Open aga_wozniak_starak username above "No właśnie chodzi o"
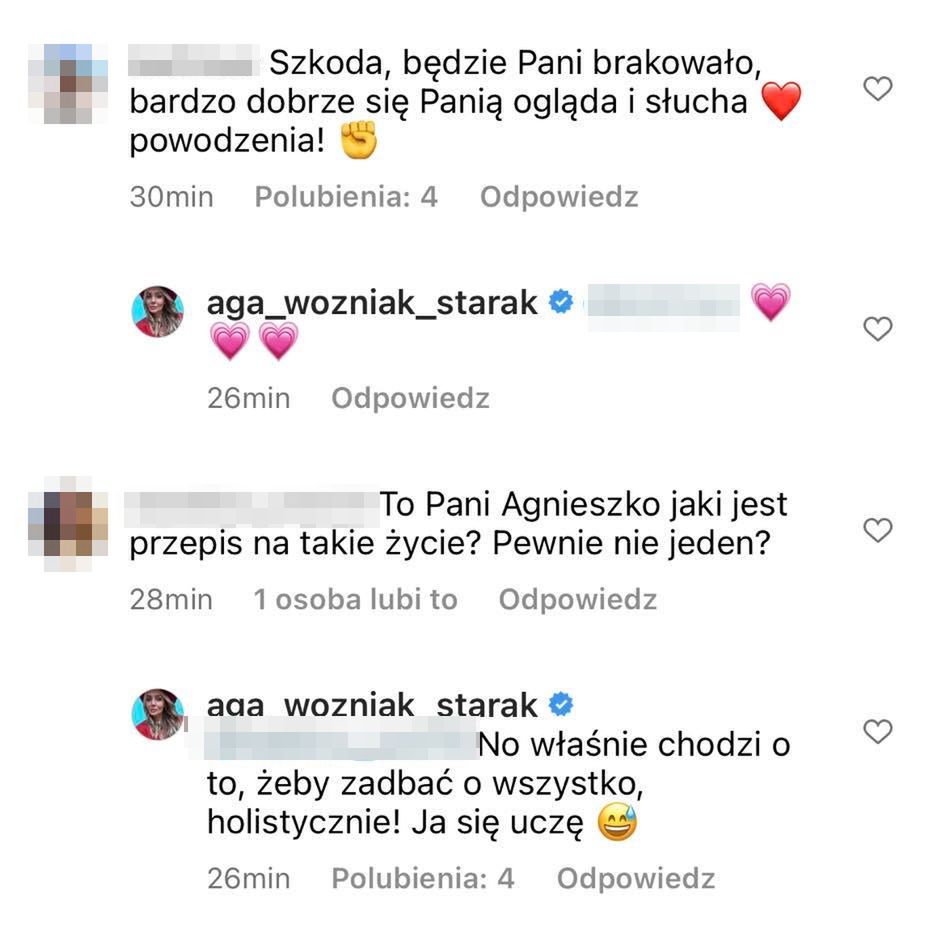The image size is (946, 944). click(372, 704)
